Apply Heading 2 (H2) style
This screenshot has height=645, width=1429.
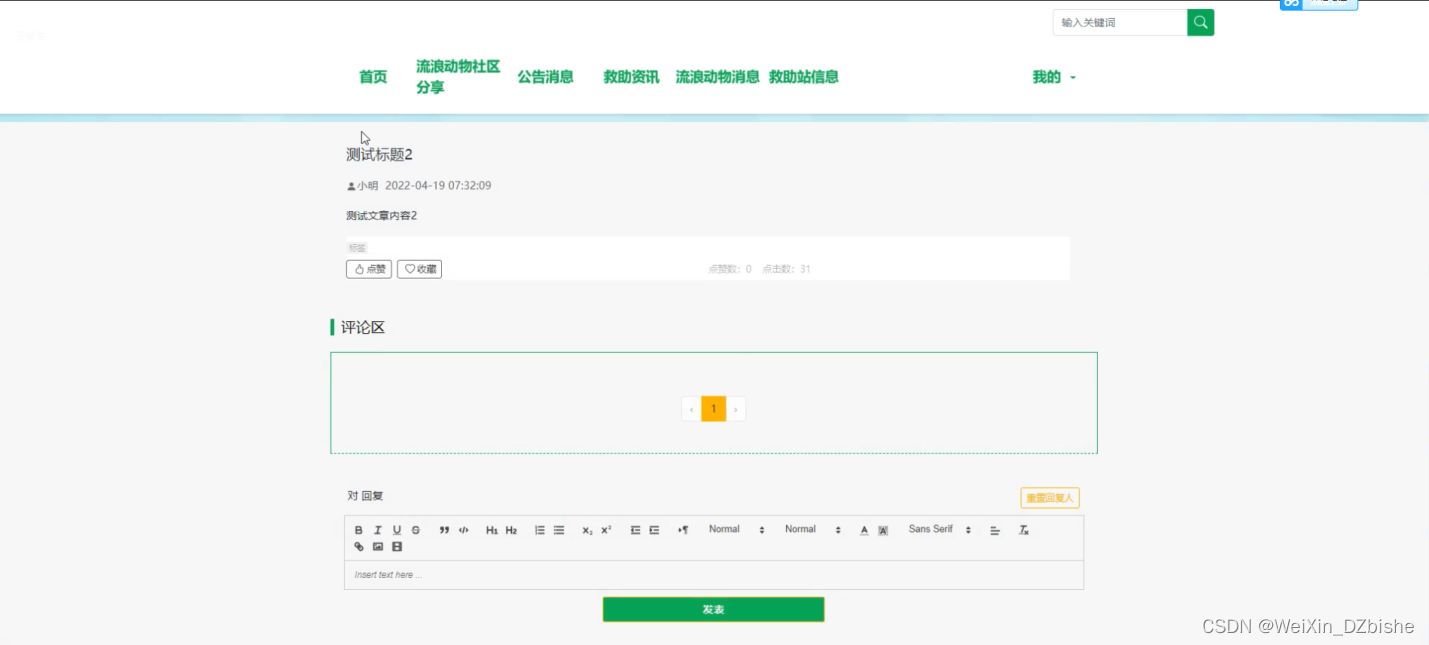click(x=511, y=530)
